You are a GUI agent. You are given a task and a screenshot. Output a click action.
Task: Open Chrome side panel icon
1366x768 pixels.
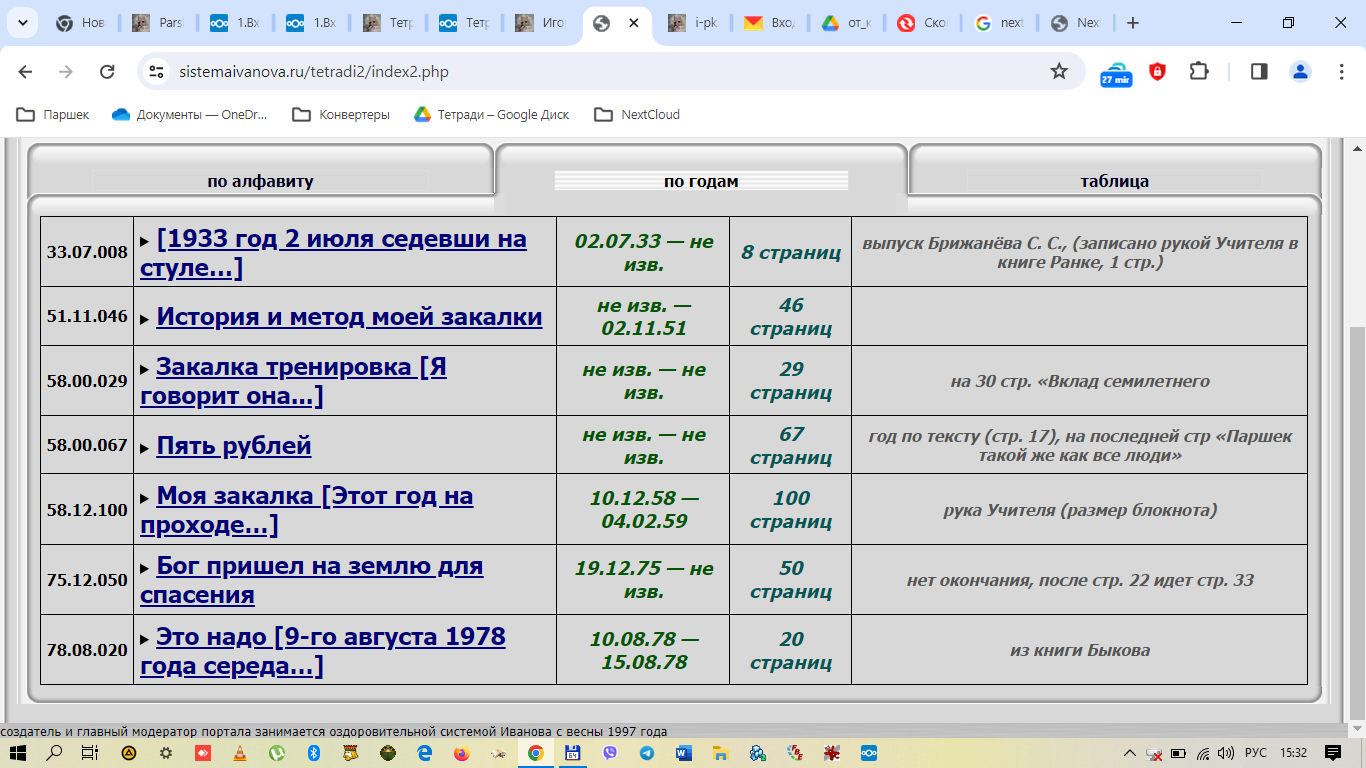click(1259, 71)
